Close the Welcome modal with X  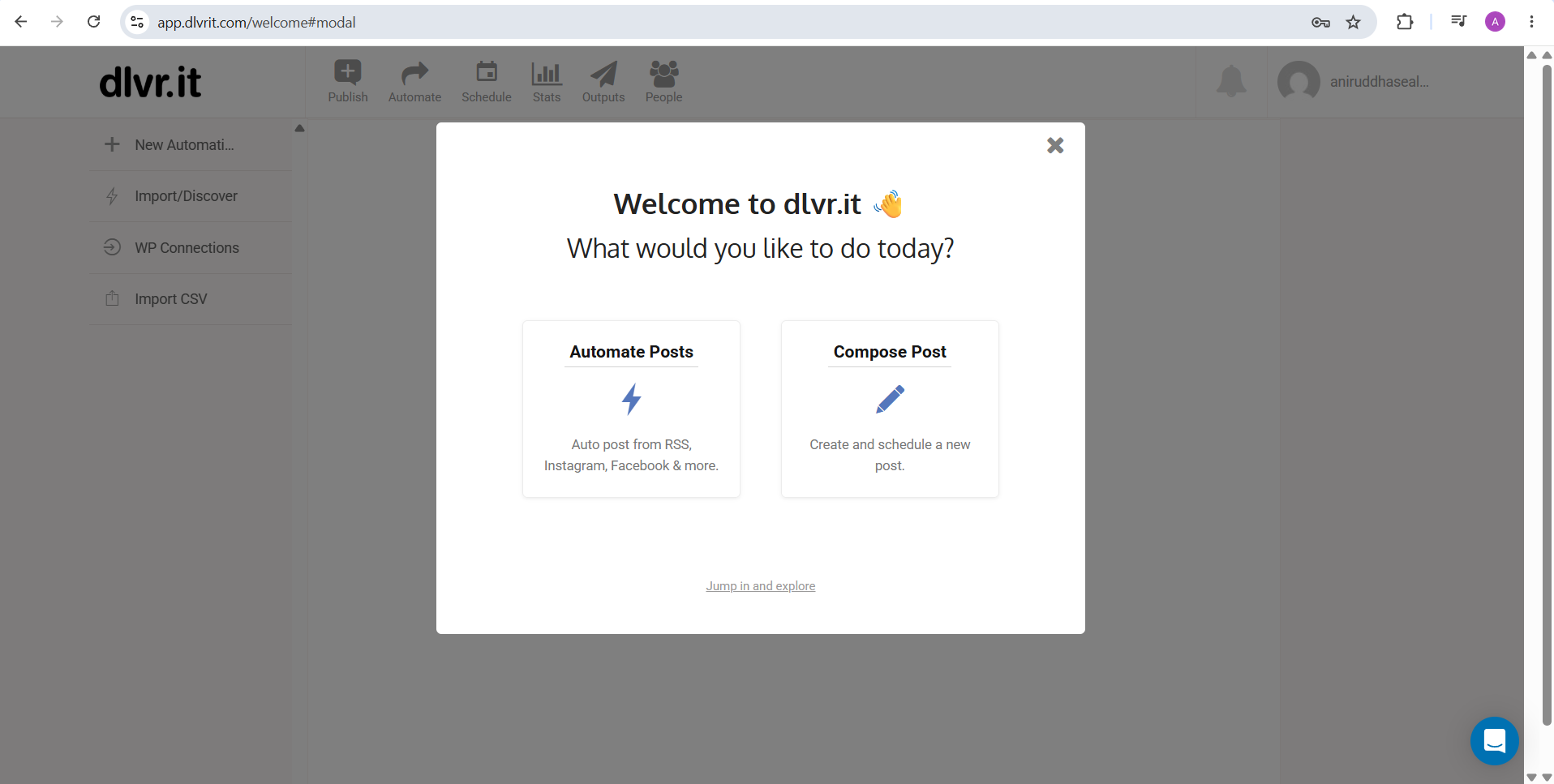pos(1055,145)
